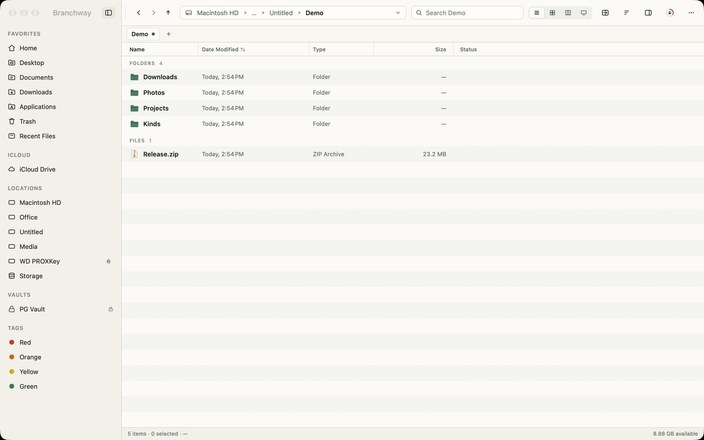Viewport: 704px width, 440px height.
Task: Click the 8.88 GB available text
Action: 675,434
